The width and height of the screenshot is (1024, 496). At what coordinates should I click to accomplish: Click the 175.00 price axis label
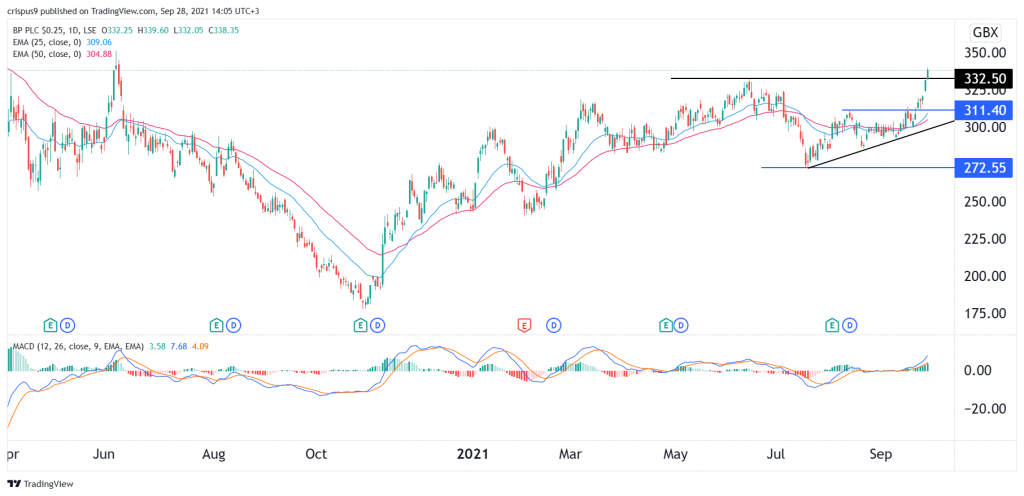click(984, 313)
